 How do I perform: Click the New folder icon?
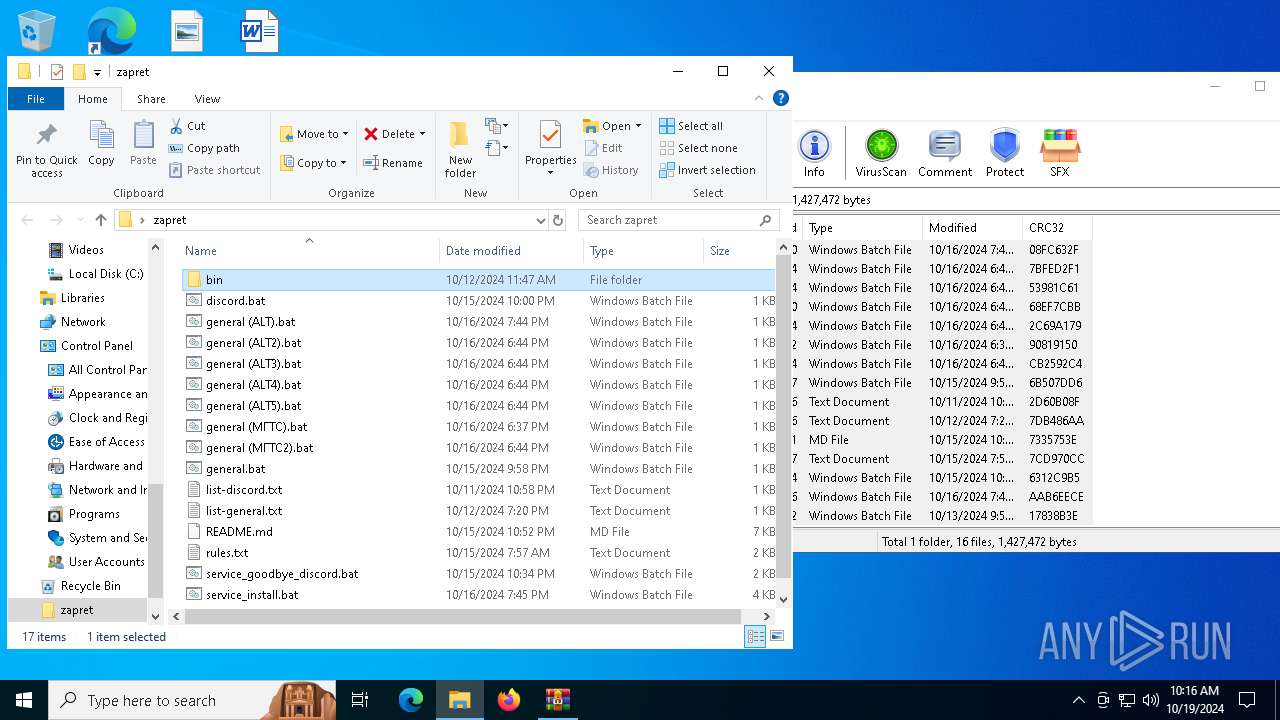pos(460,149)
